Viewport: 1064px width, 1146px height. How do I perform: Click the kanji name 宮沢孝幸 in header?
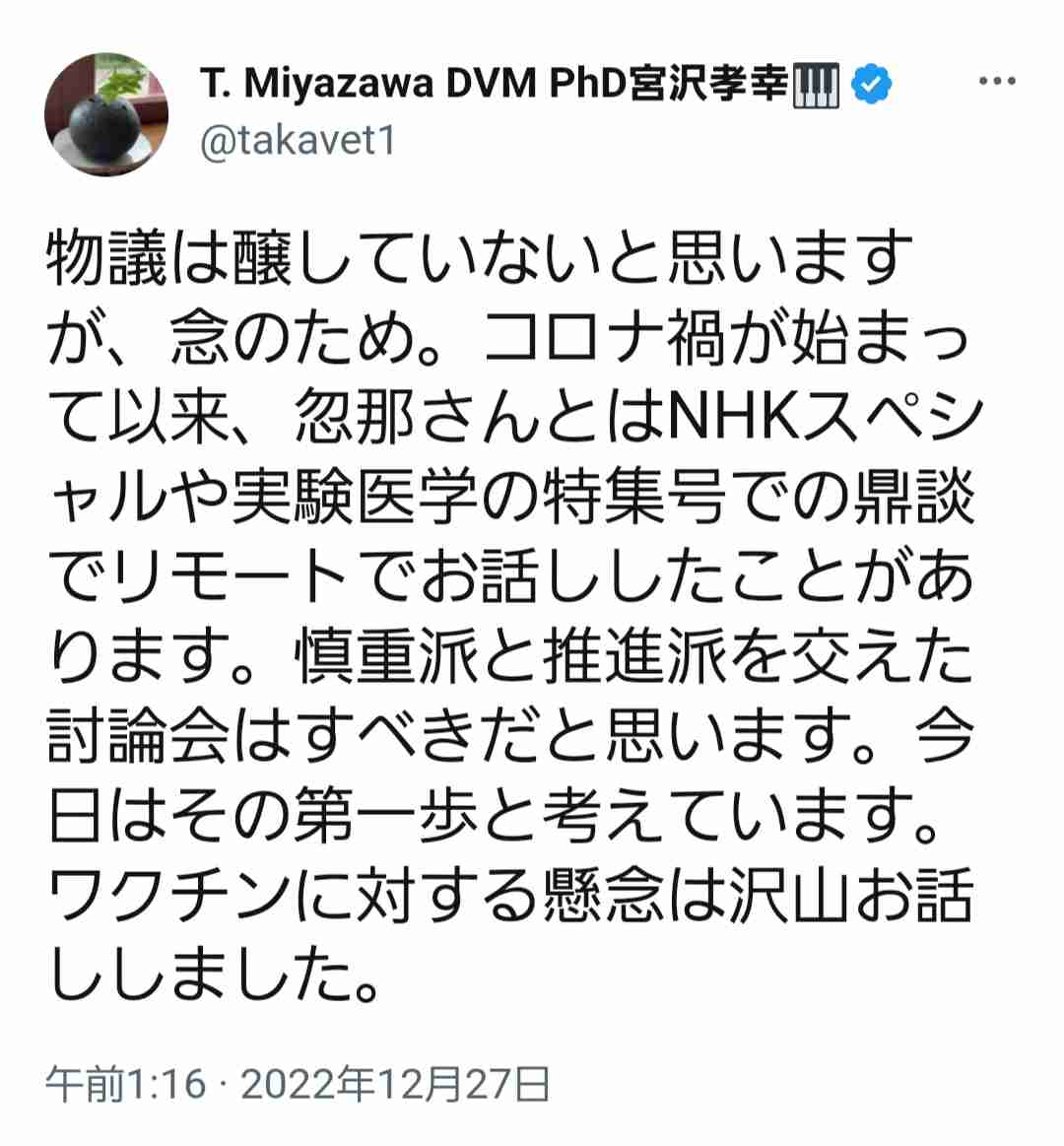tap(709, 84)
